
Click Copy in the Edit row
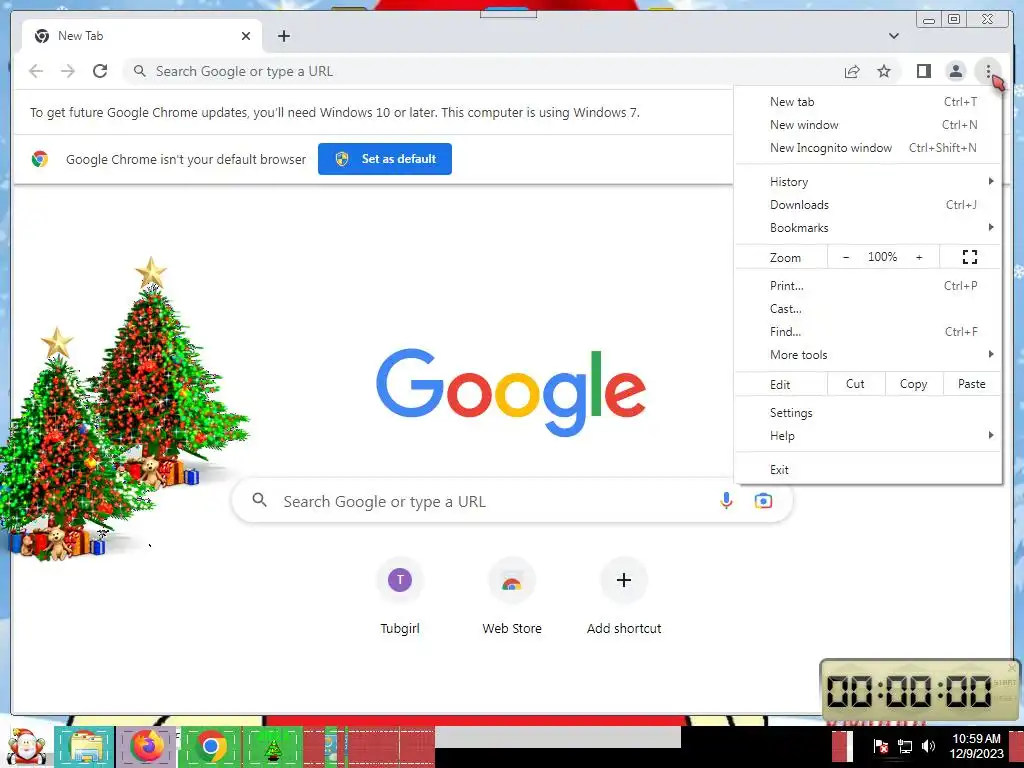tap(914, 384)
